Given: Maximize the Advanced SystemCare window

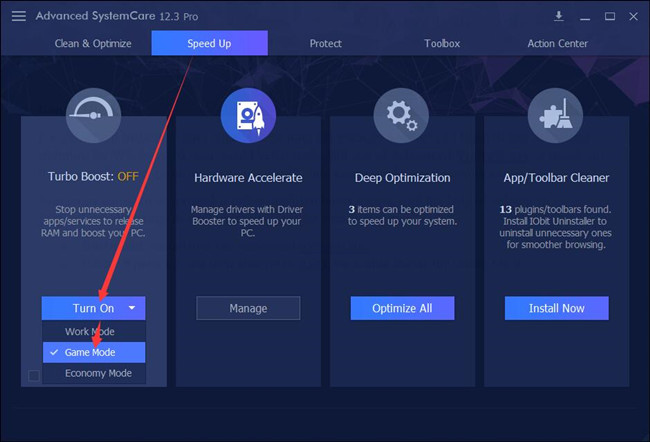Looking at the screenshot, I should point(609,16).
